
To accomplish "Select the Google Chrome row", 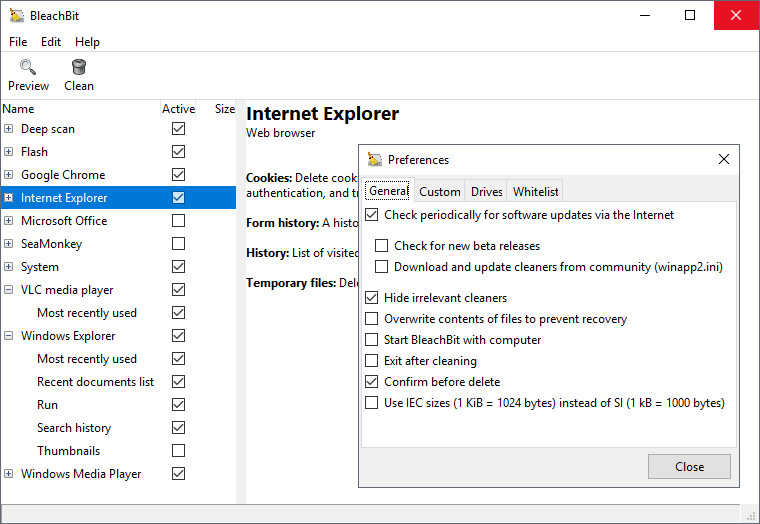I will point(118,175).
